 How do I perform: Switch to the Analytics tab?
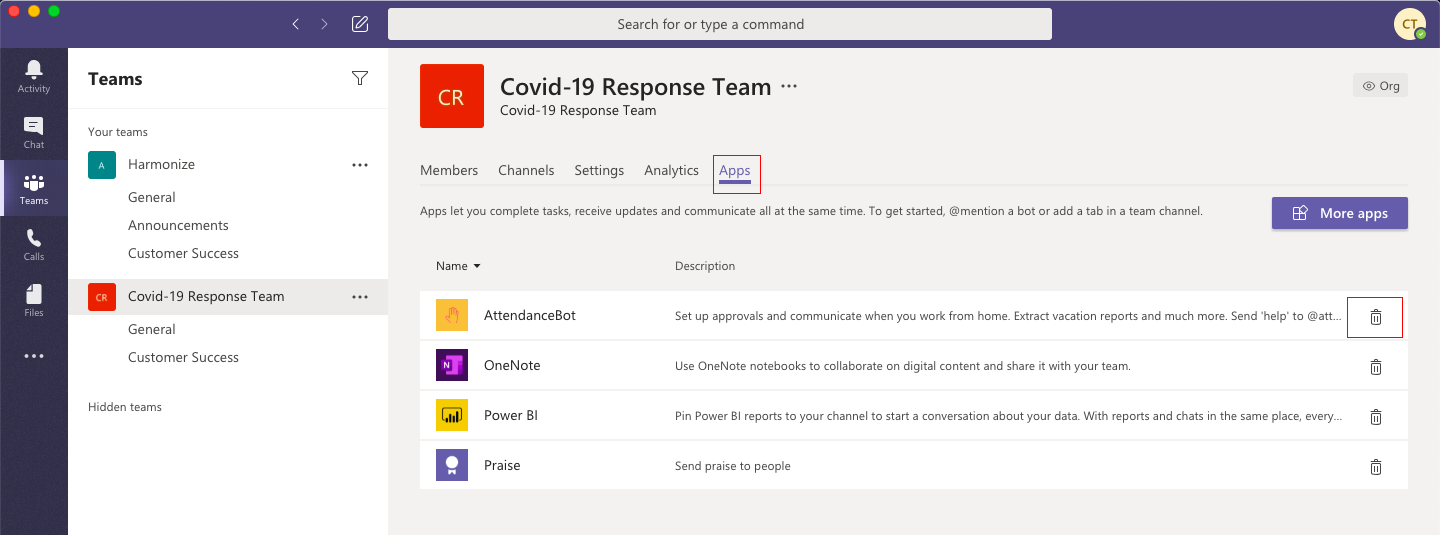(671, 170)
